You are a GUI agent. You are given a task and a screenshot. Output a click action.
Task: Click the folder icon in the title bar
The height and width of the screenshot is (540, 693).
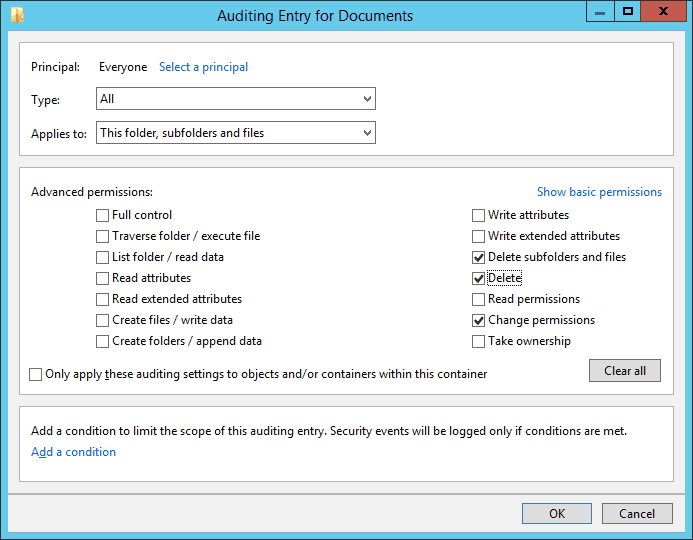pos(18,15)
